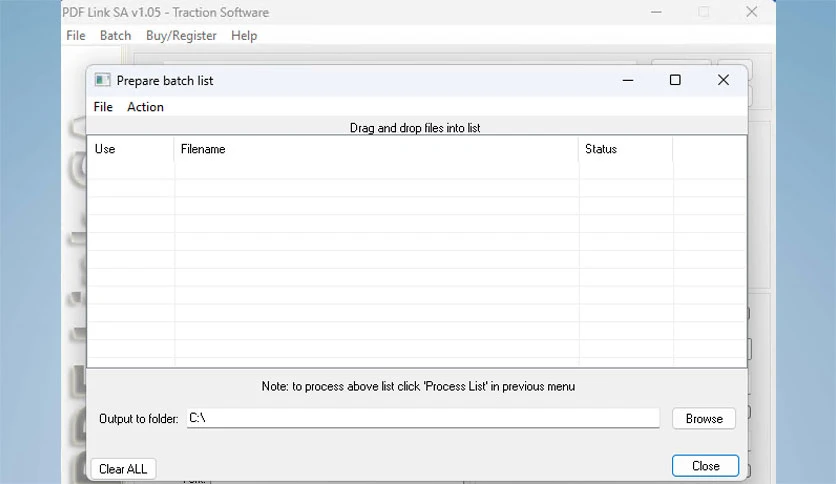Click the Browse button
Image resolution: width=836 pixels, height=484 pixels.
[704, 419]
